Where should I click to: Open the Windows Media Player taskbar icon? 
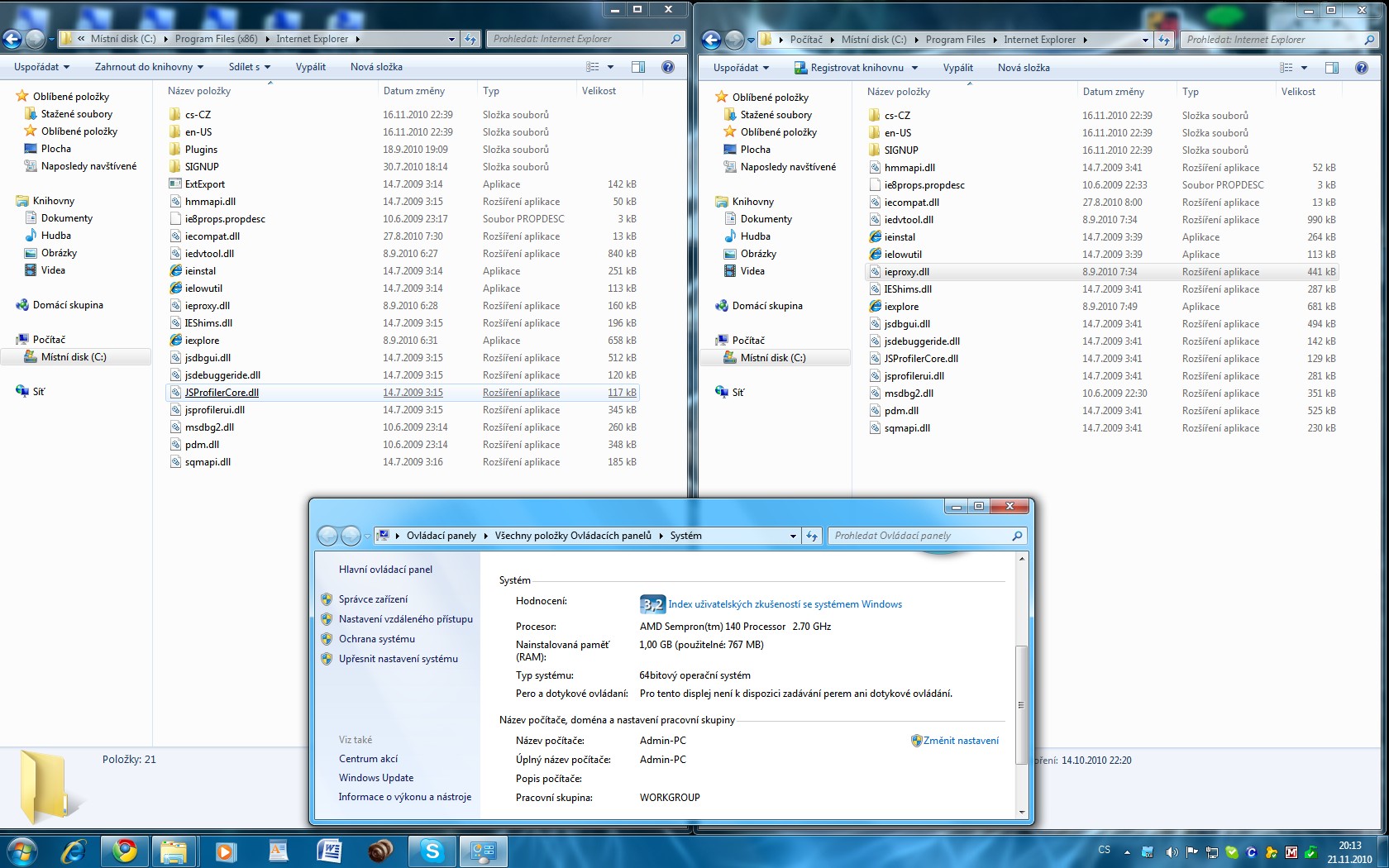pos(226,851)
